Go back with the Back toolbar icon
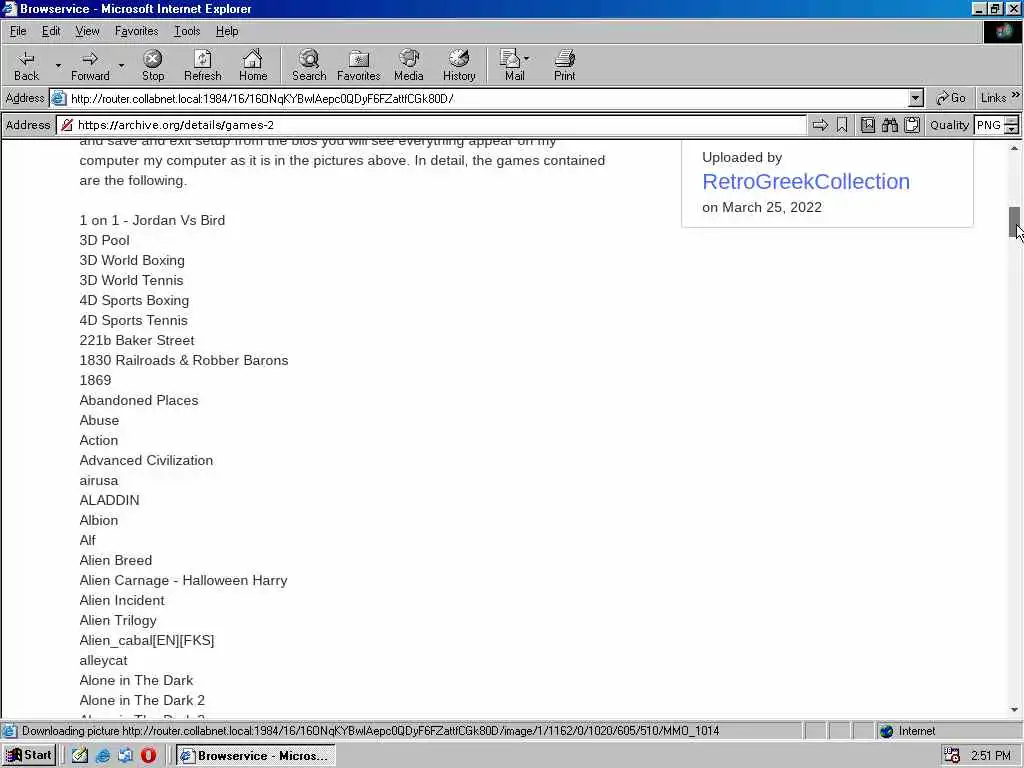Image resolution: width=1024 pixels, height=768 pixels. coord(26,65)
